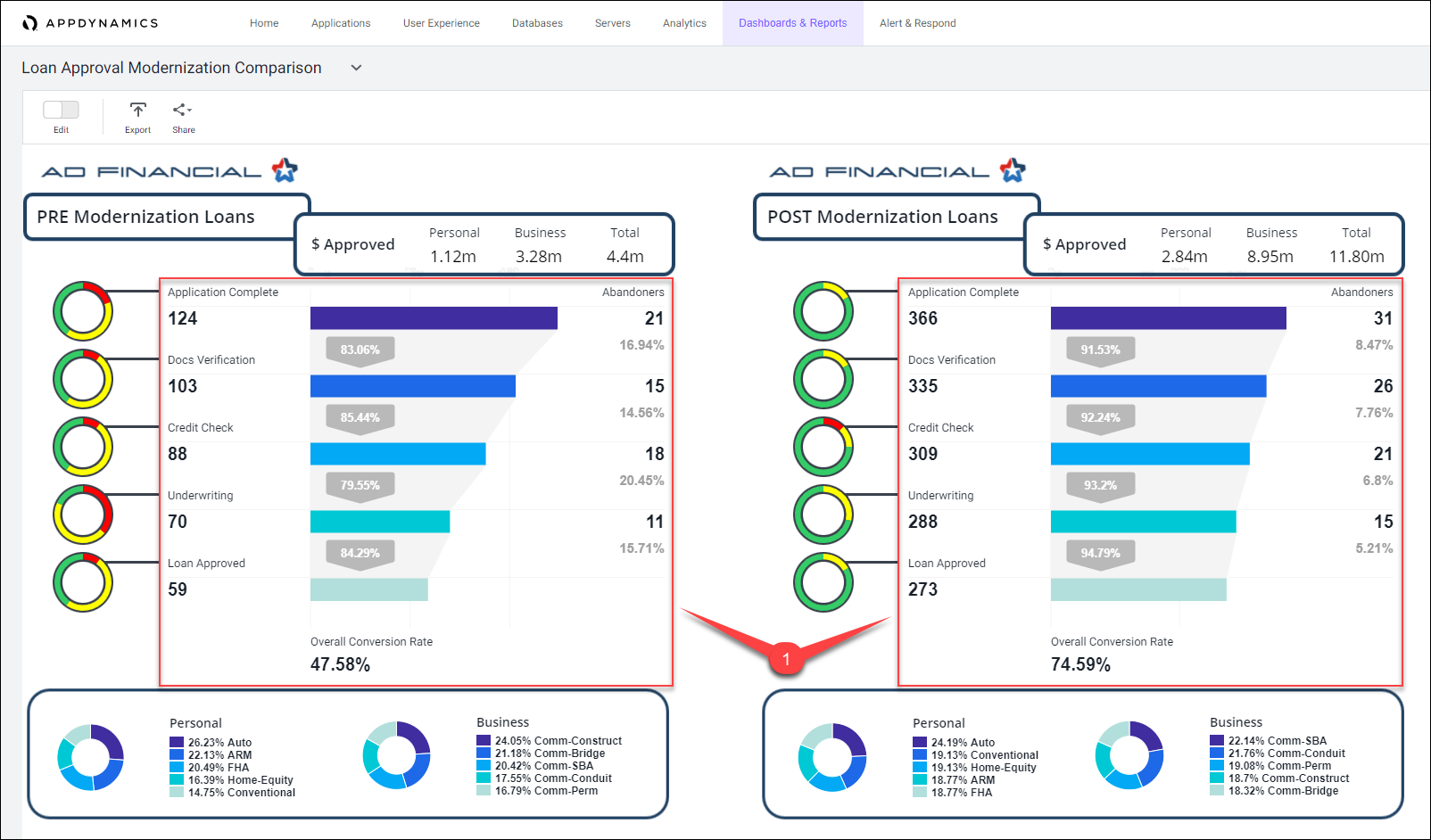The image size is (1431, 840).
Task: Click POST Credit Check health ring
Action: click(x=823, y=447)
